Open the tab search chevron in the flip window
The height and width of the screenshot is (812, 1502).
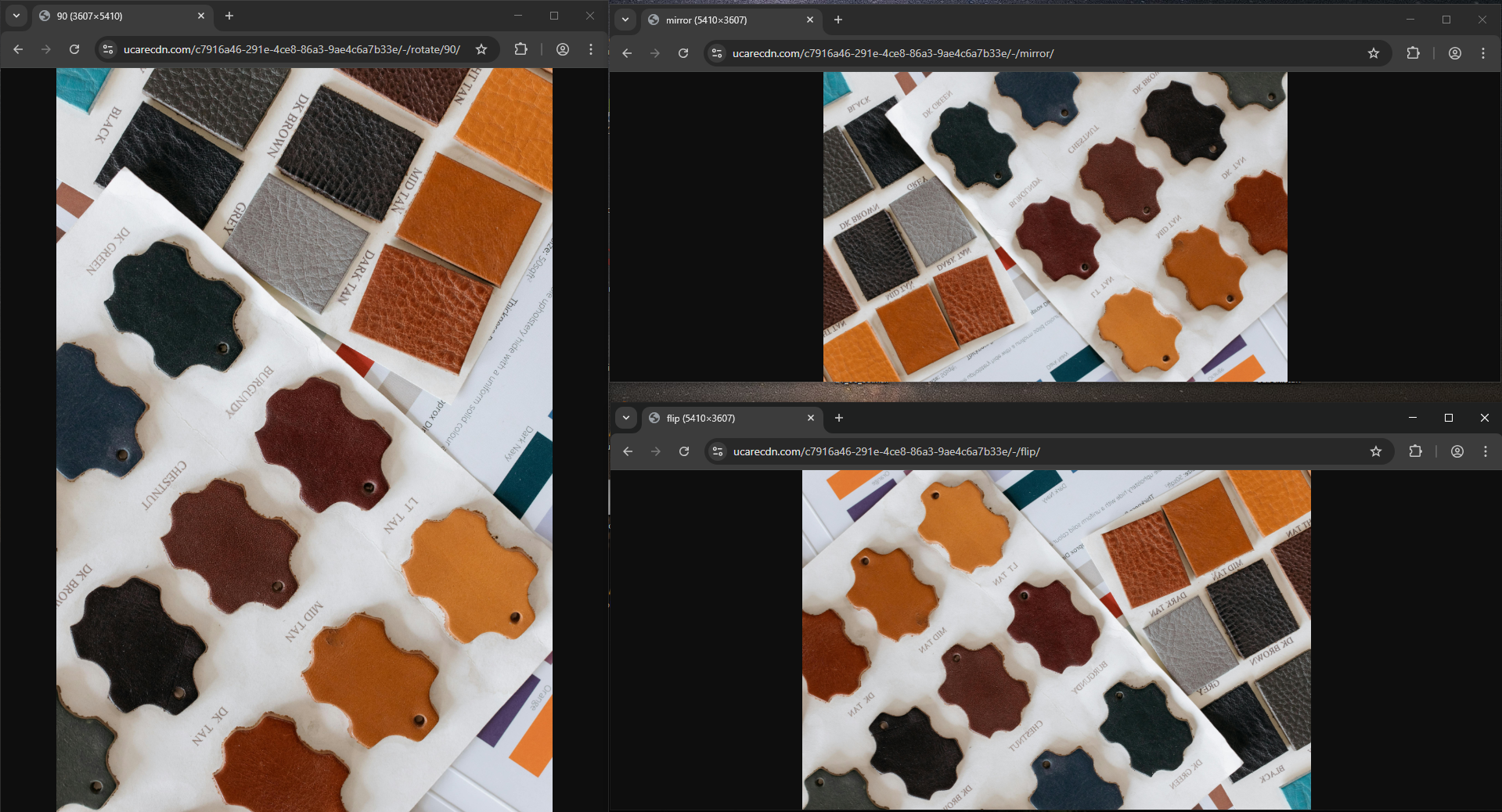tap(626, 419)
